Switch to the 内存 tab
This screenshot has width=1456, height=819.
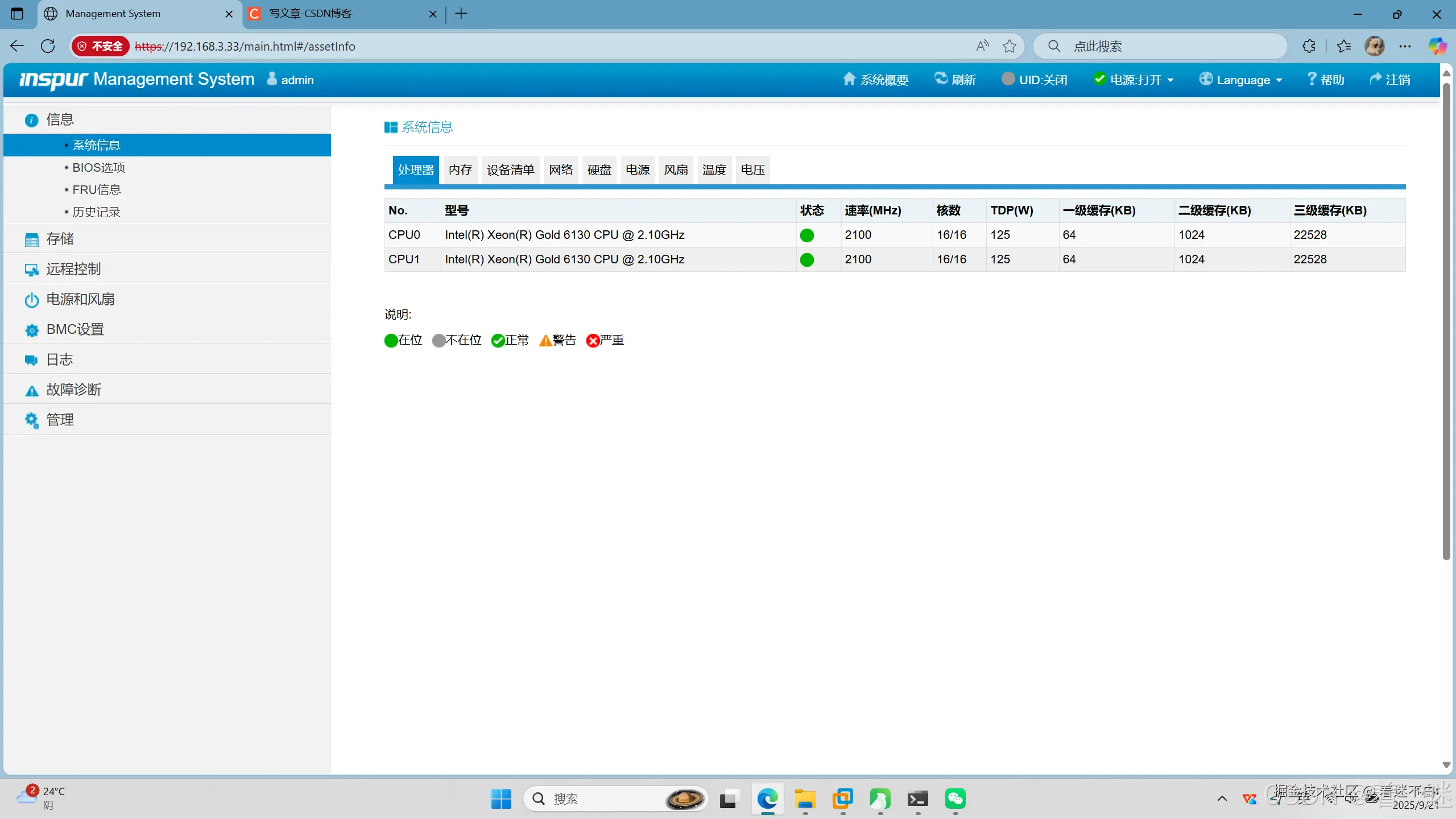460,169
